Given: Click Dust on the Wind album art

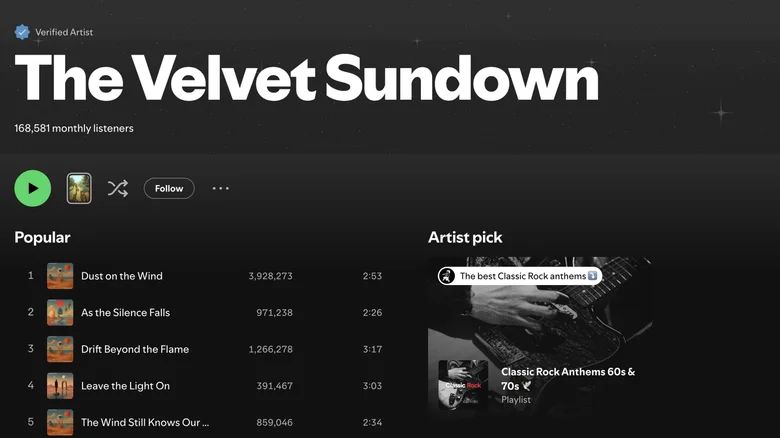Looking at the screenshot, I should [x=60, y=276].
